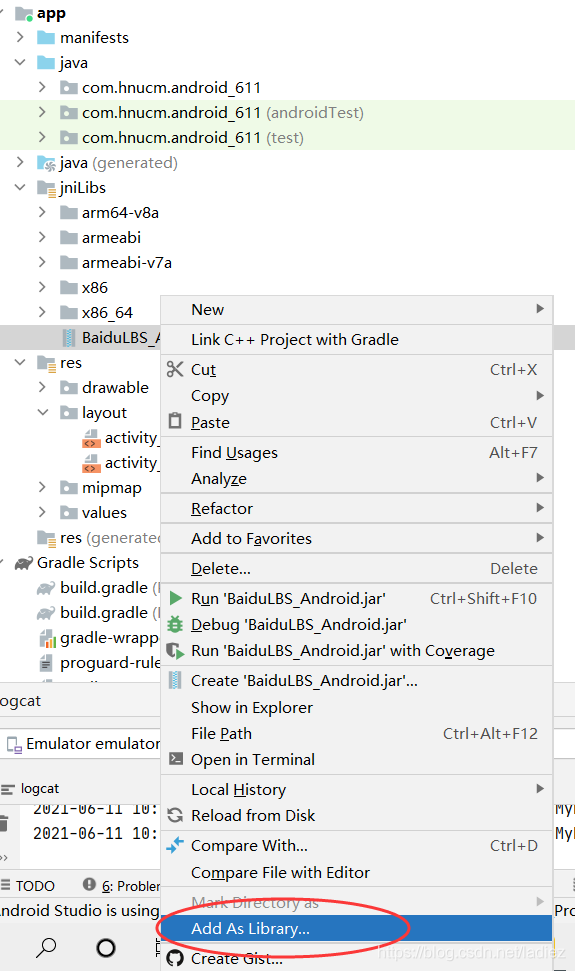
Task: Click the Paste clipboard icon
Action: (x=175, y=421)
